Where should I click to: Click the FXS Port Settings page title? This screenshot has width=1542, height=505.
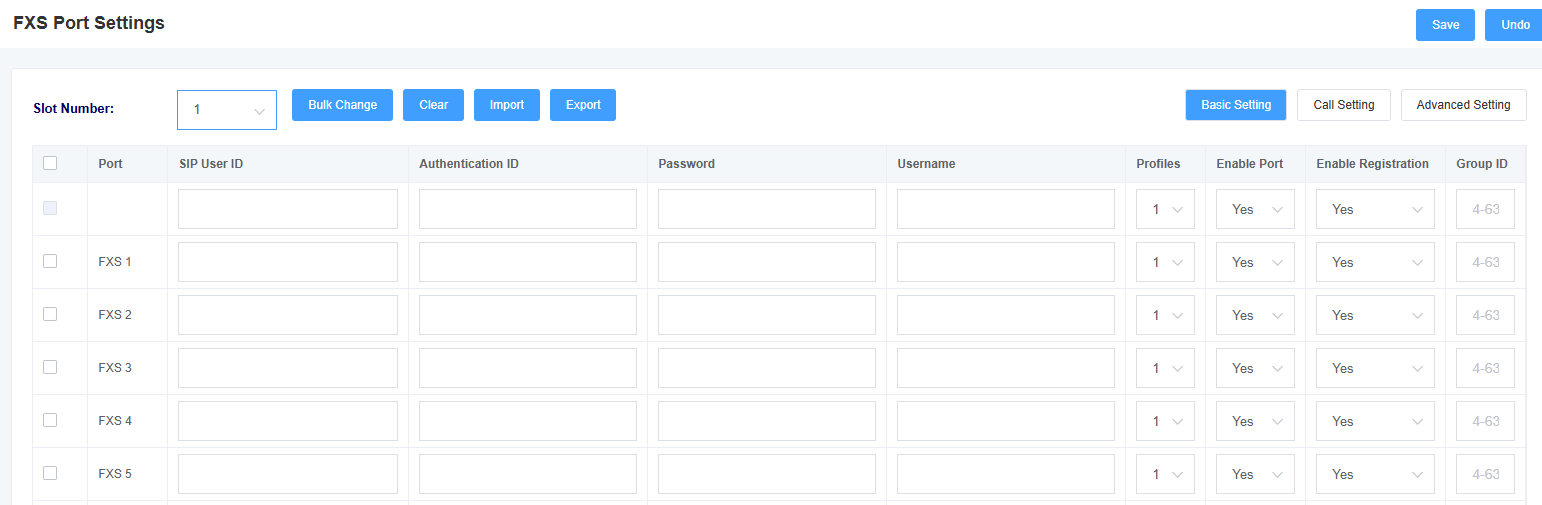tap(89, 23)
